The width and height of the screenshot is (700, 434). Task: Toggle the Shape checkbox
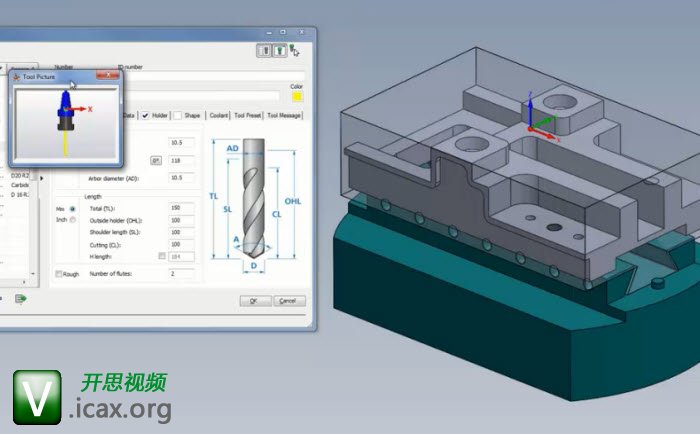[177, 116]
